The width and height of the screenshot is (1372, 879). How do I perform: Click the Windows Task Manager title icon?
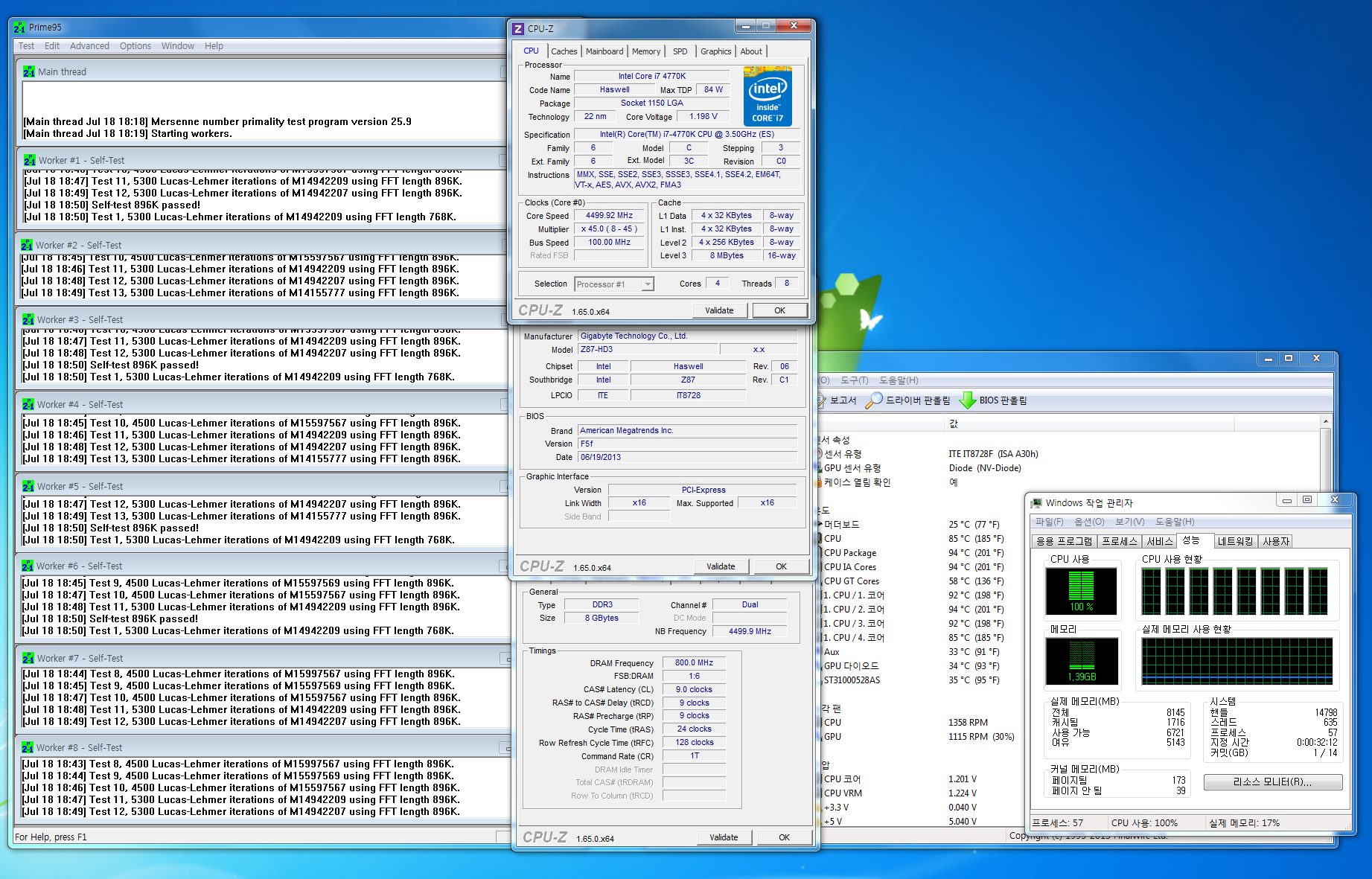click(x=1036, y=502)
